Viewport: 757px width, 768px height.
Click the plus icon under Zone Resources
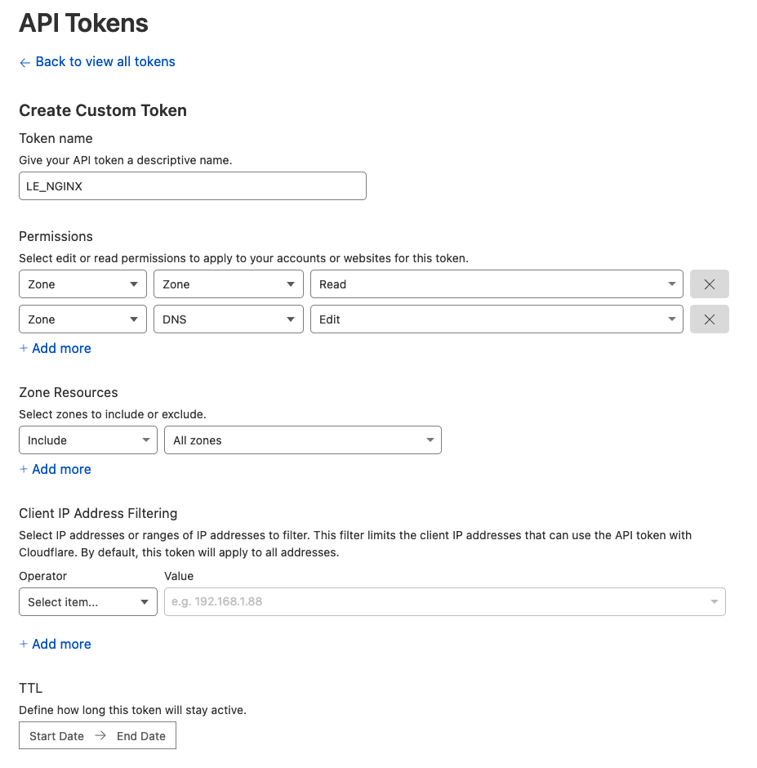pyautogui.click(x=24, y=470)
